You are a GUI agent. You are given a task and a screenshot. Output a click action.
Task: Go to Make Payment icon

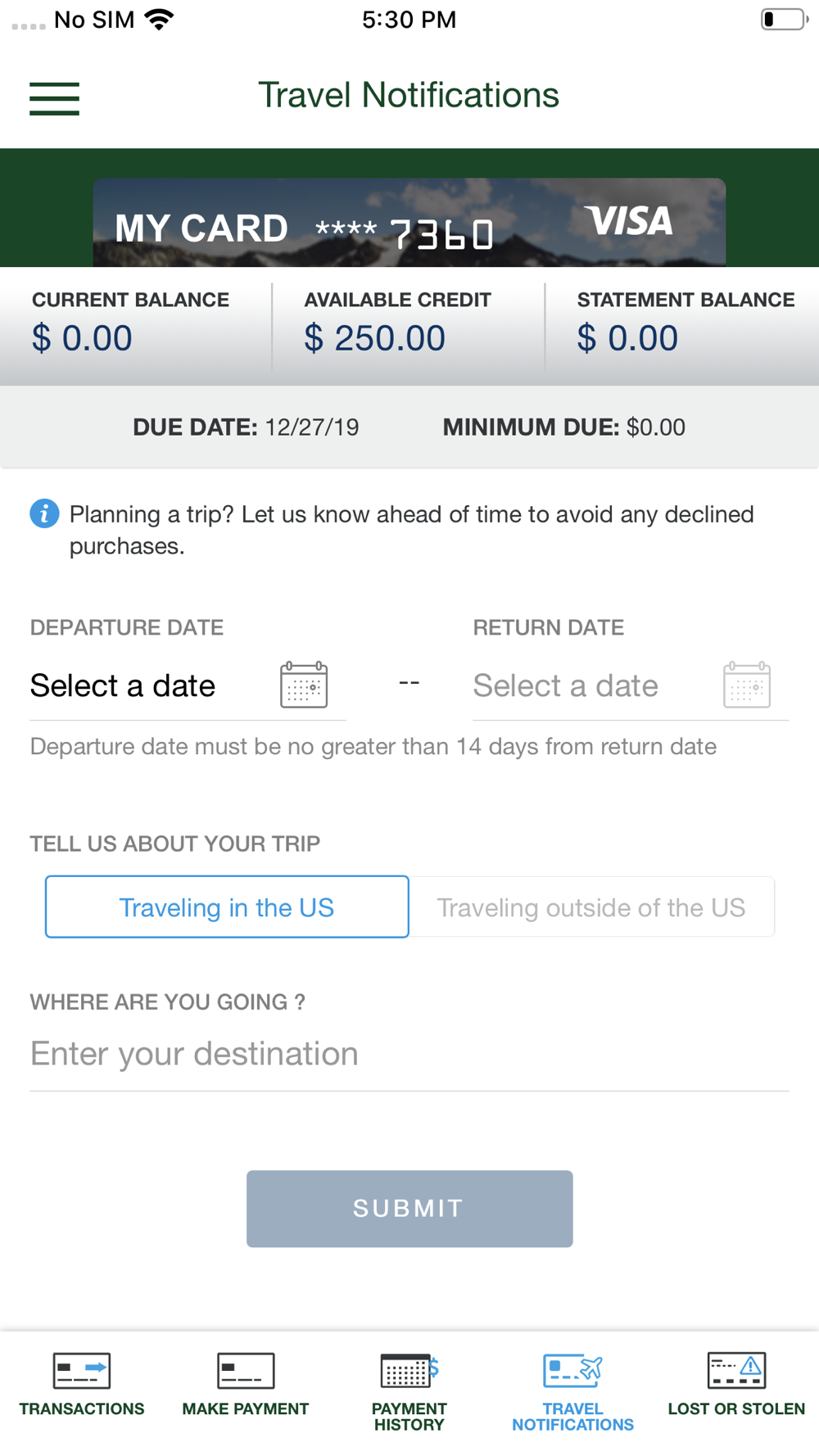click(x=246, y=1370)
